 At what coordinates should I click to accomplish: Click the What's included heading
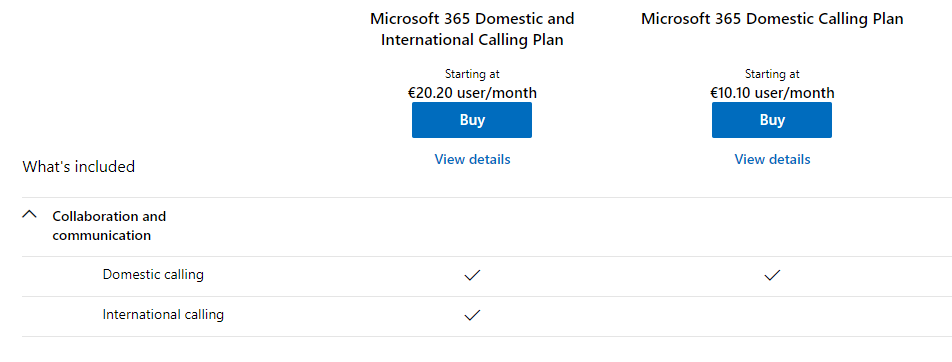coord(78,166)
